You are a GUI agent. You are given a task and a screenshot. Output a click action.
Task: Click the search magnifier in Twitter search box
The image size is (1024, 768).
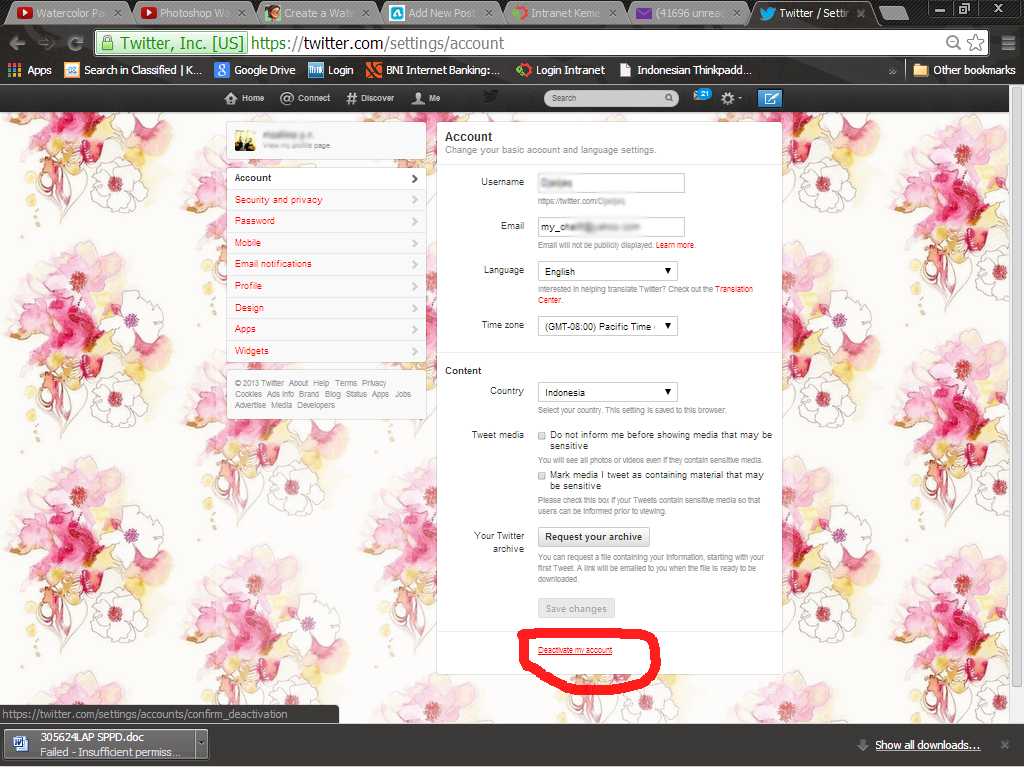tap(669, 98)
